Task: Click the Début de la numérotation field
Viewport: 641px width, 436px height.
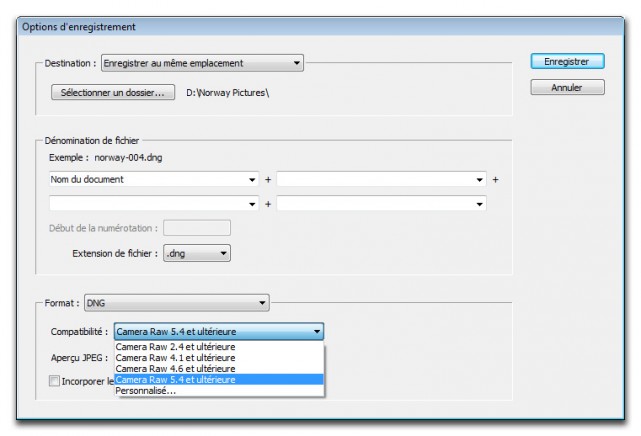Action: [x=197, y=228]
